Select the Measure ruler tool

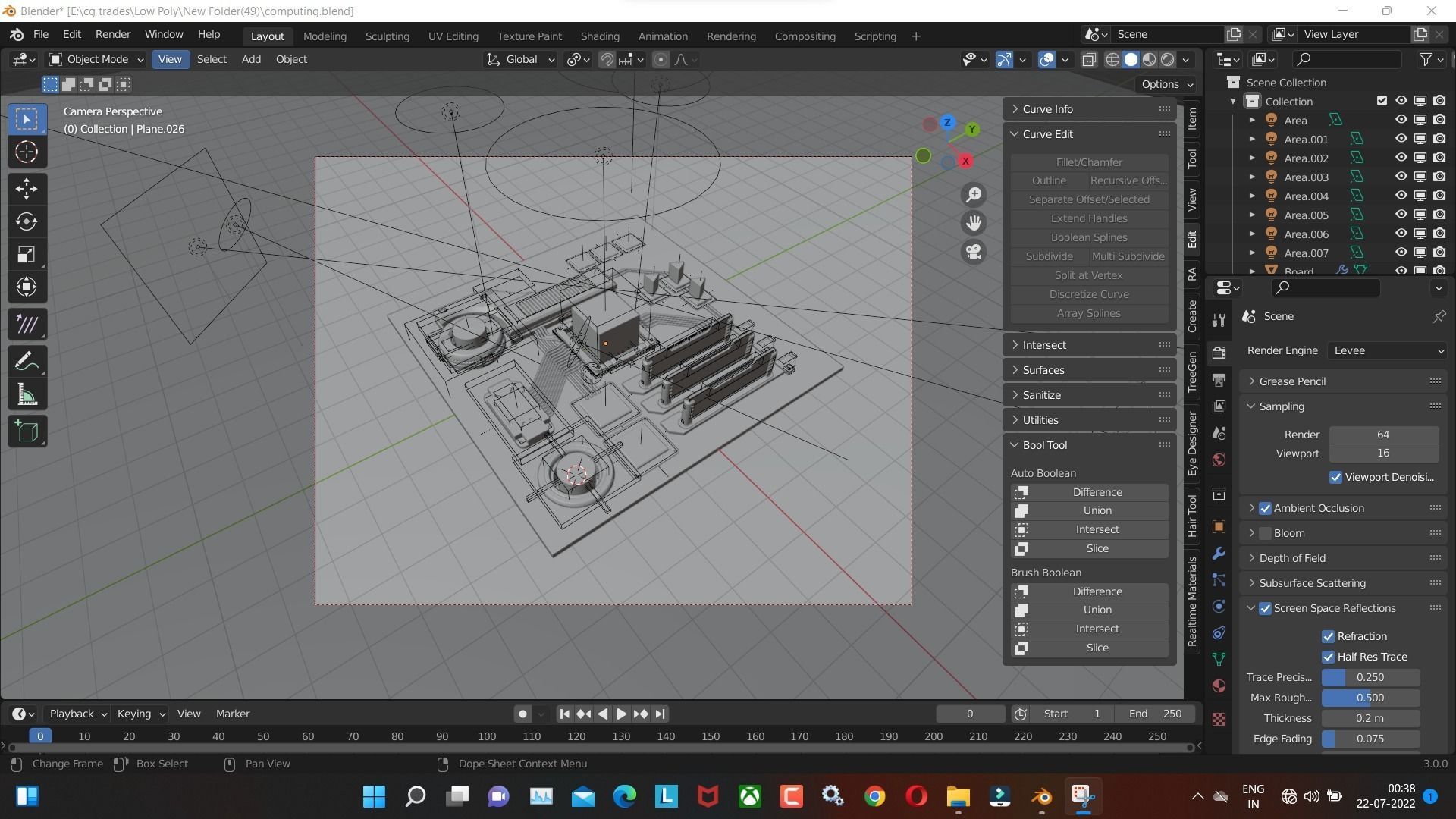coord(27,394)
